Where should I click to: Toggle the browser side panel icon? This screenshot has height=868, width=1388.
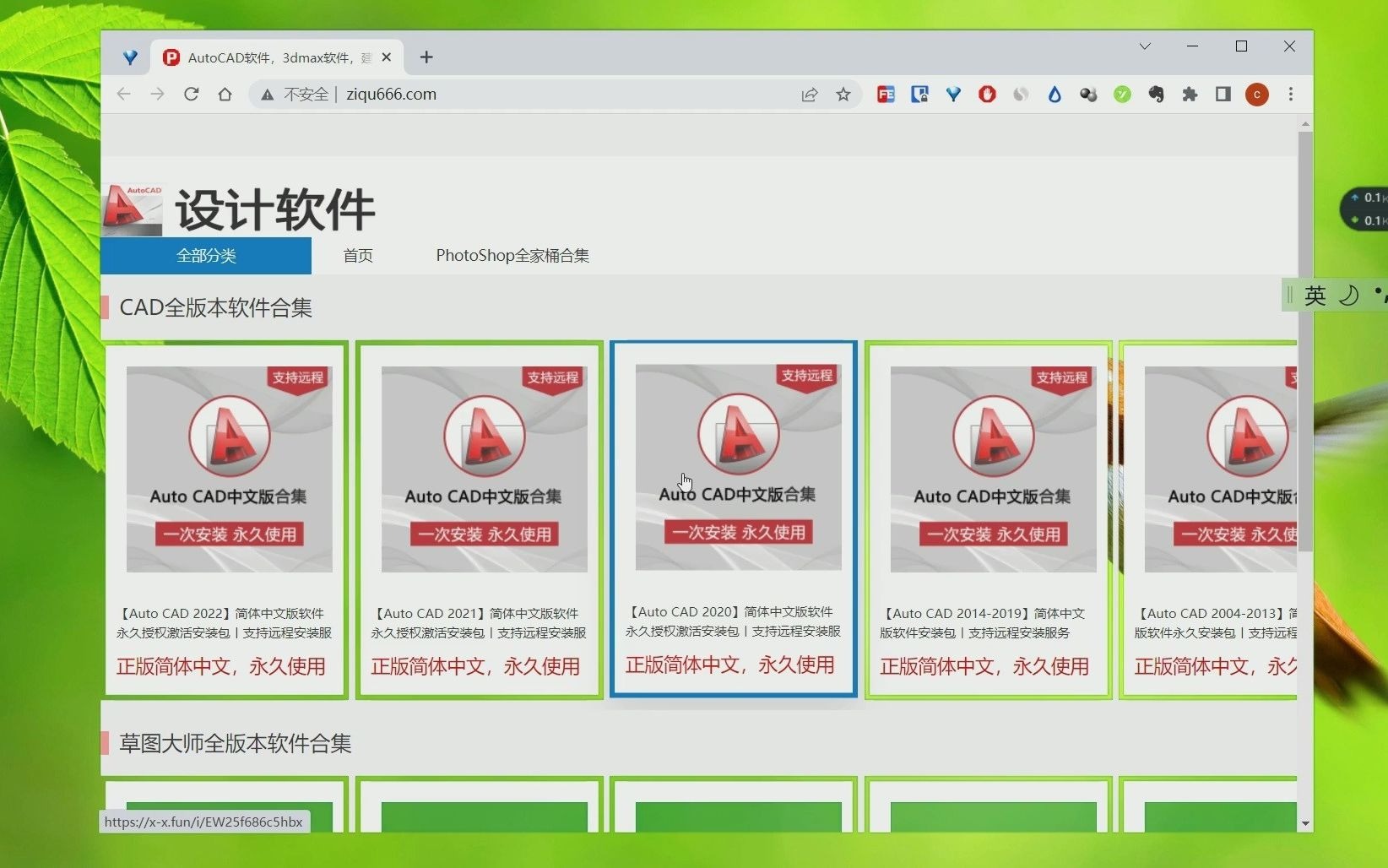(x=1223, y=95)
